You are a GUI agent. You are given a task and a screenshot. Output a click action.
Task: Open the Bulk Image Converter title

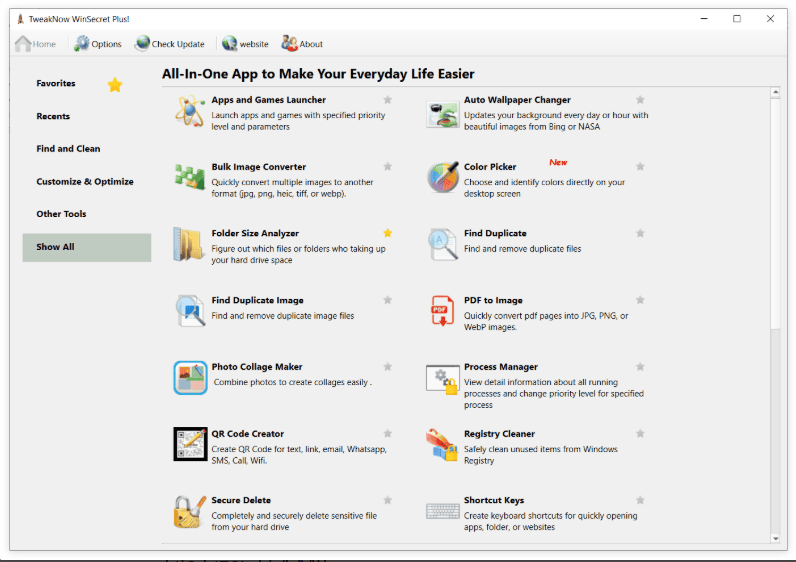click(259, 167)
